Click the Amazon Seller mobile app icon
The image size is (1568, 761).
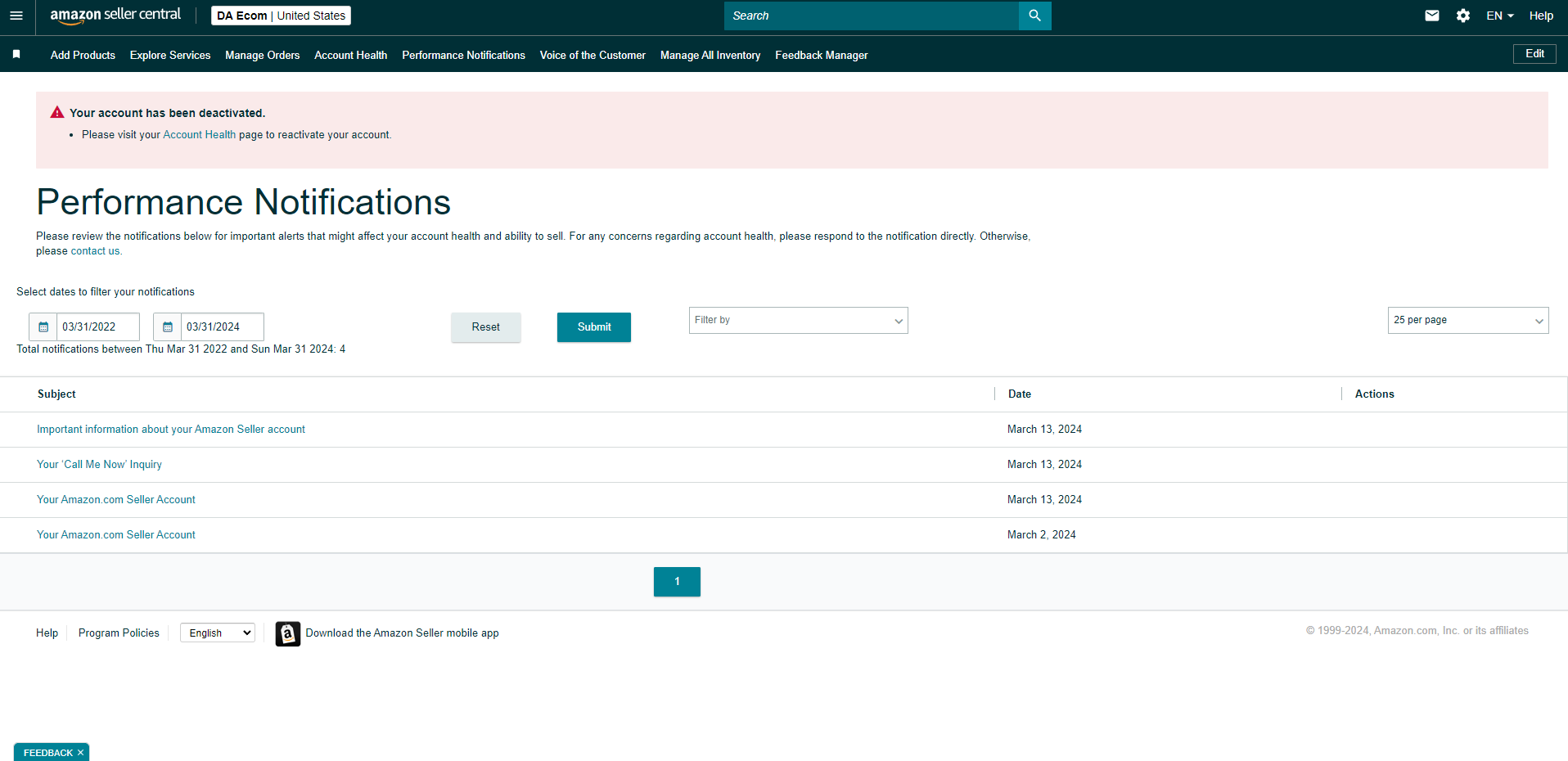(287, 633)
